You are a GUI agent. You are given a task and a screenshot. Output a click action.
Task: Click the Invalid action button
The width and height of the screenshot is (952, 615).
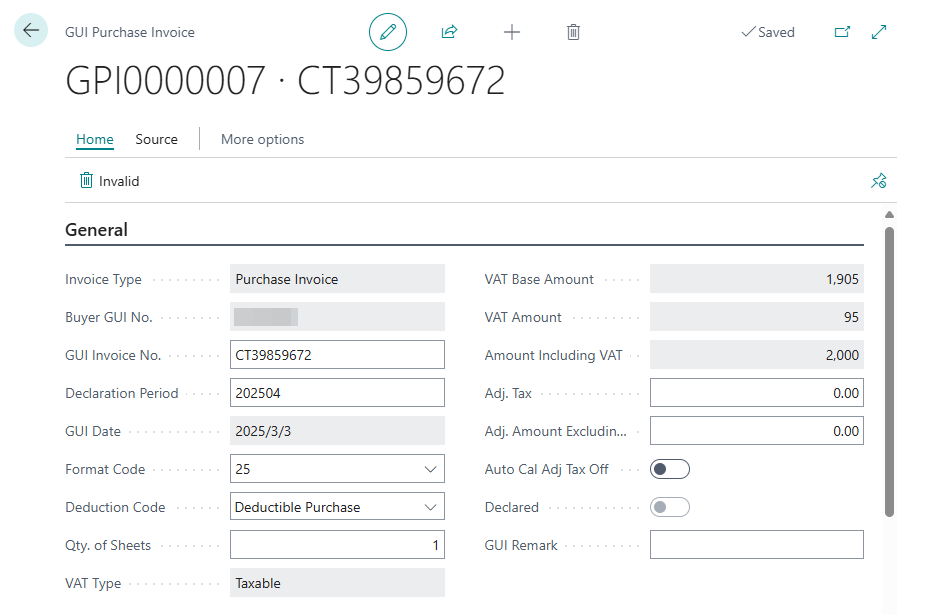(x=109, y=181)
